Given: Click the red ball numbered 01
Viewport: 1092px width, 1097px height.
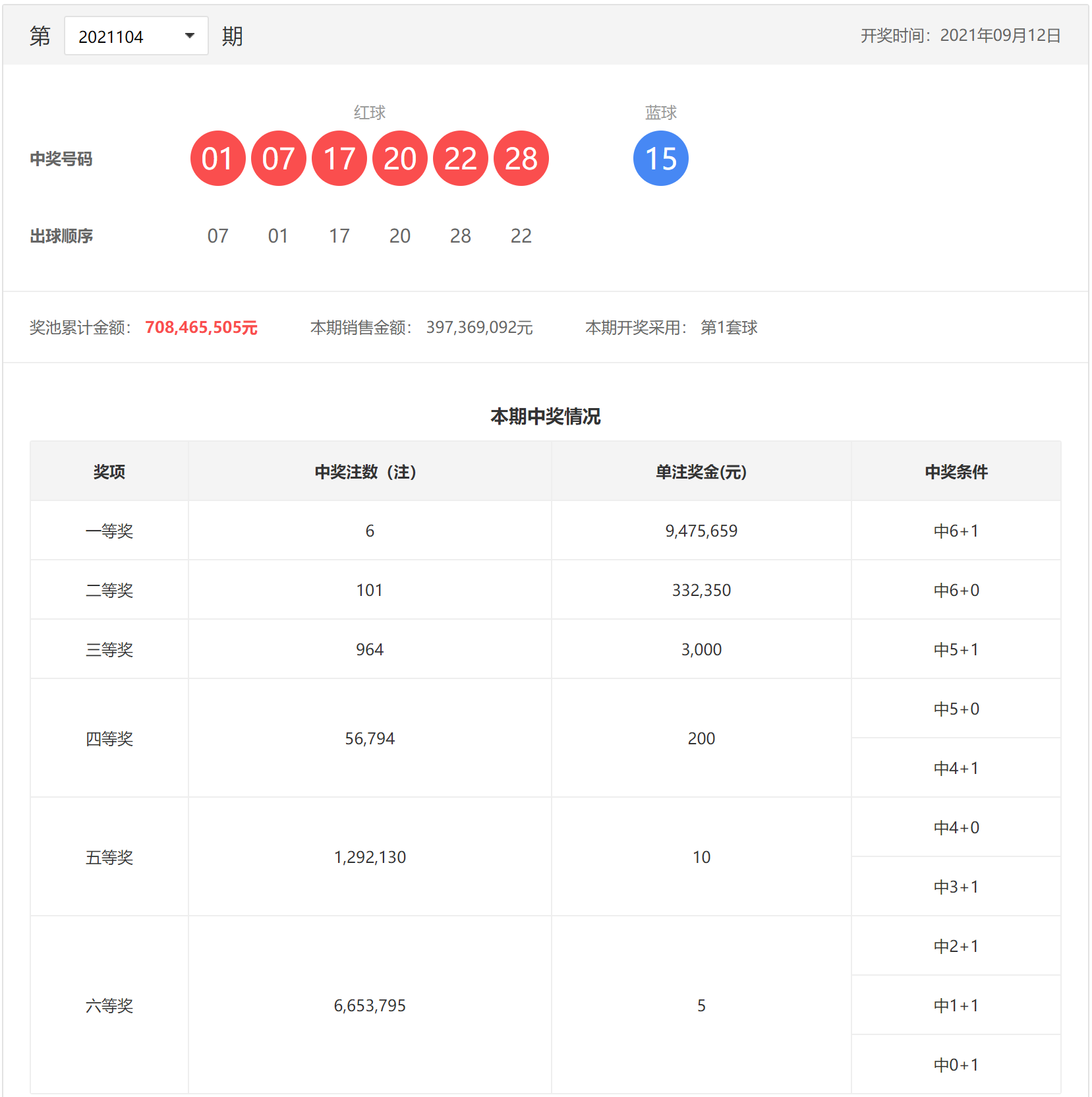Looking at the screenshot, I should [x=217, y=159].
